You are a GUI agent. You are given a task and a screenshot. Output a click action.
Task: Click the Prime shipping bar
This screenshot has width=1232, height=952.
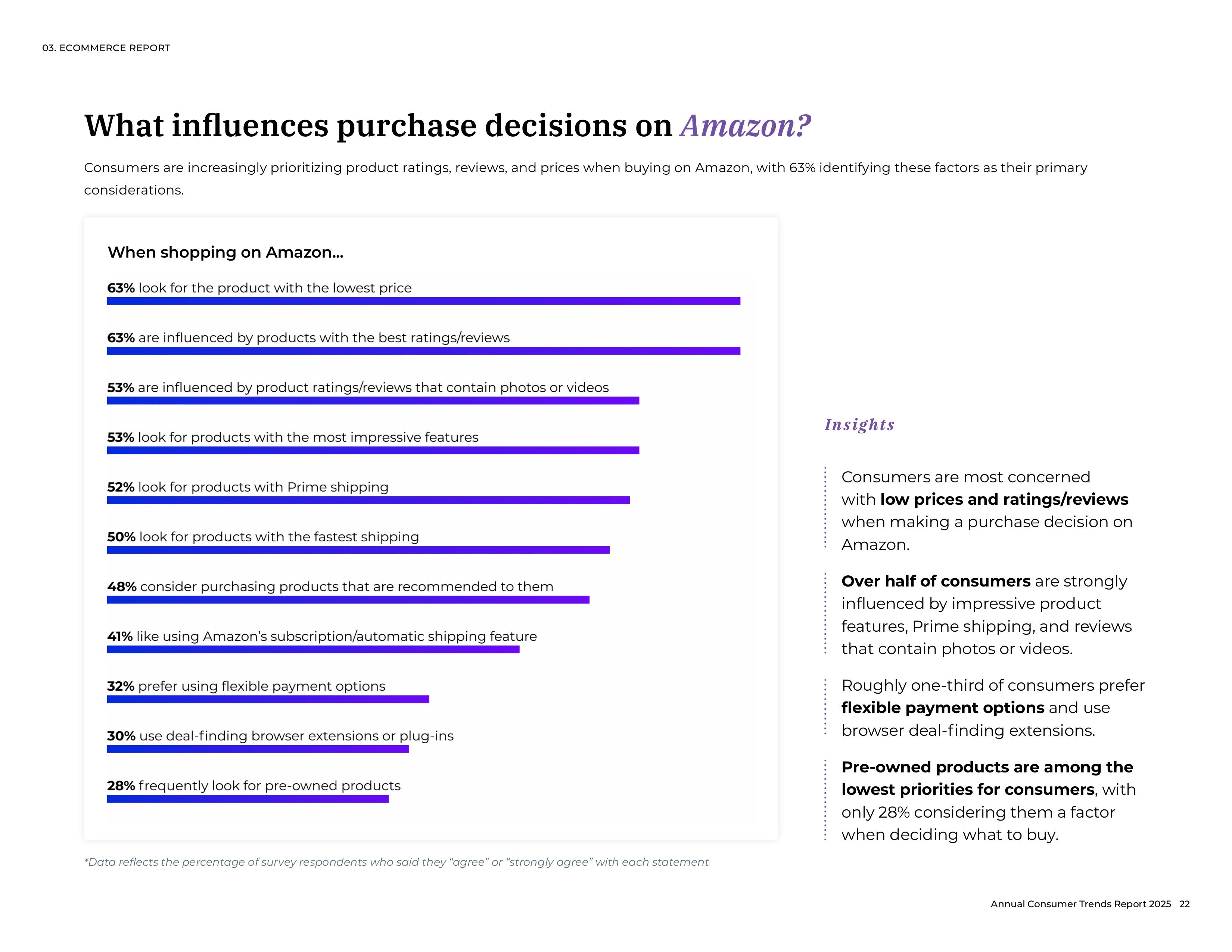tap(368, 500)
